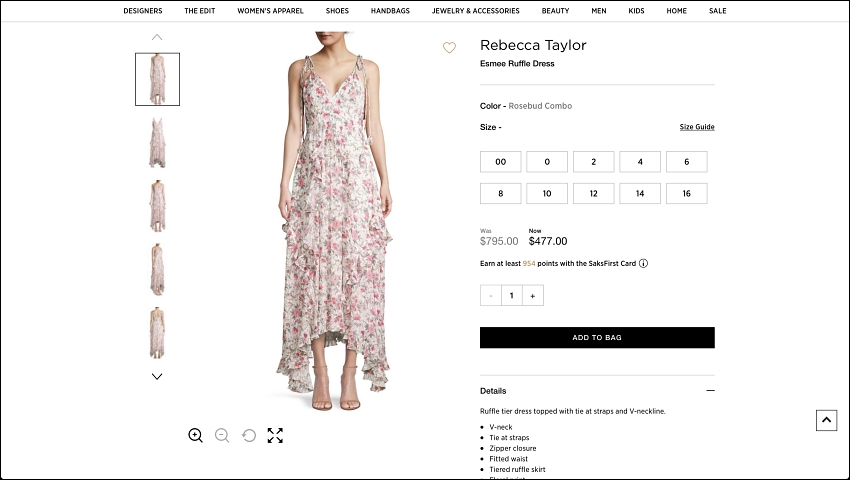
Task: Click the zoom out magnifier icon
Action: click(222, 436)
